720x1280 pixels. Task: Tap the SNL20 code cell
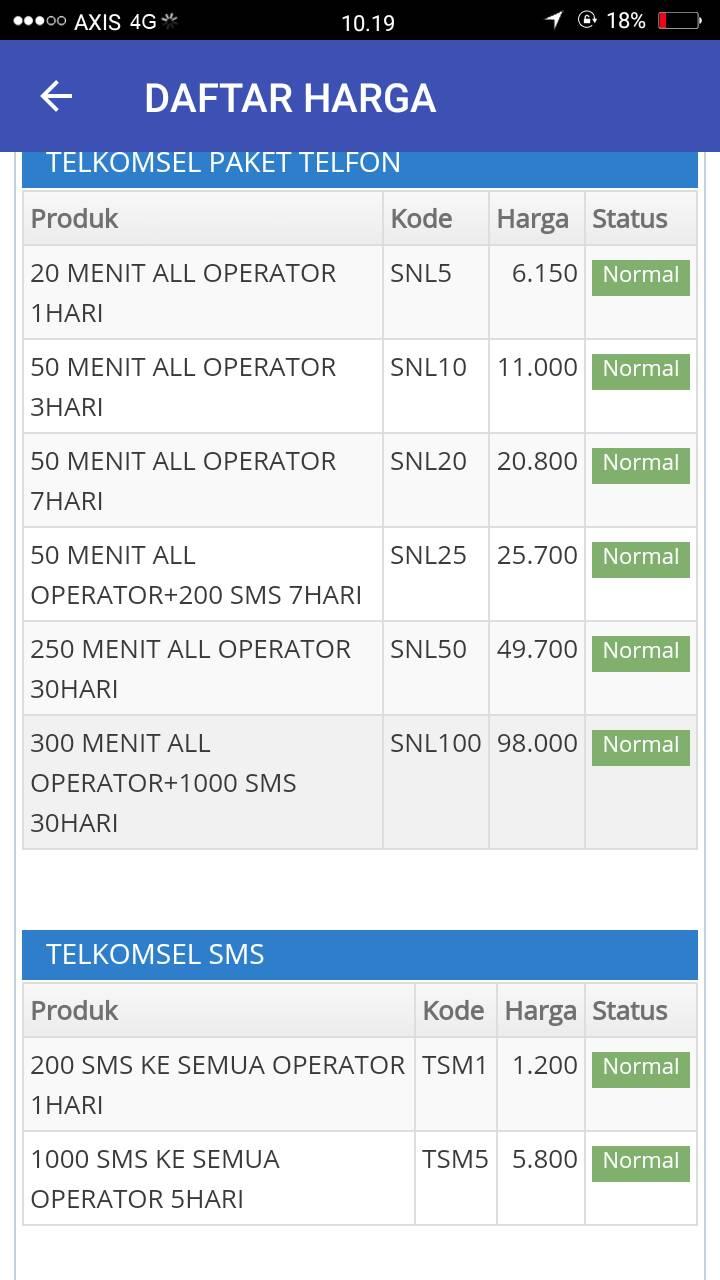tap(436, 480)
